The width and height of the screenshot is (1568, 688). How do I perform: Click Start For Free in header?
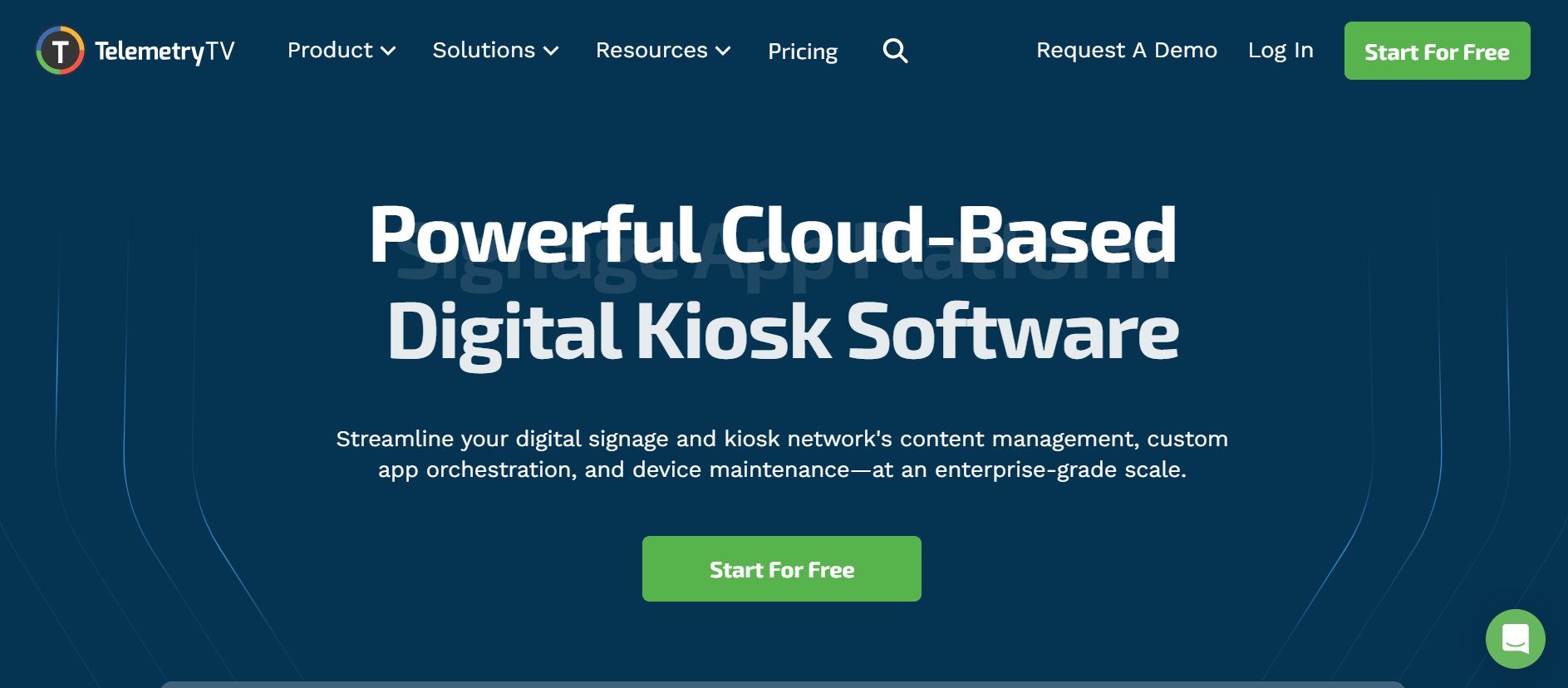tap(1437, 51)
